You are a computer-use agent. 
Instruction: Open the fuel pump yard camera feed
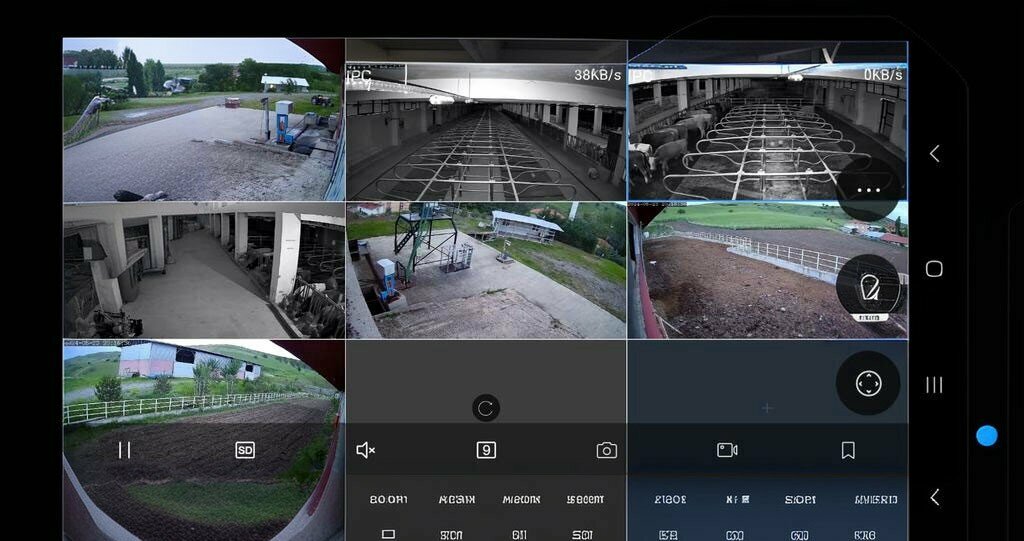[204, 120]
